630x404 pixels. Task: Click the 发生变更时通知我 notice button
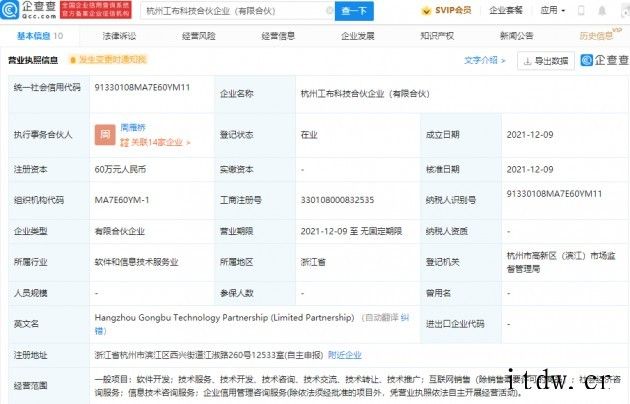tap(108, 60)
